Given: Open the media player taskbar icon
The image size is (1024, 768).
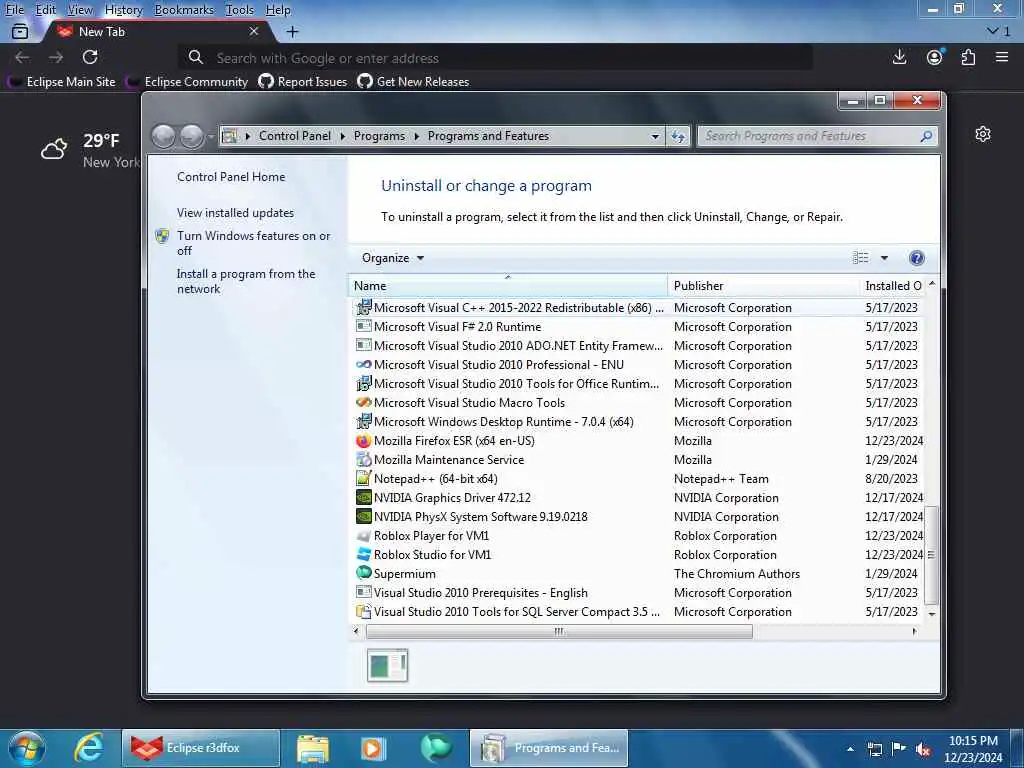Looking at the screenshot, I should point(374,748).
